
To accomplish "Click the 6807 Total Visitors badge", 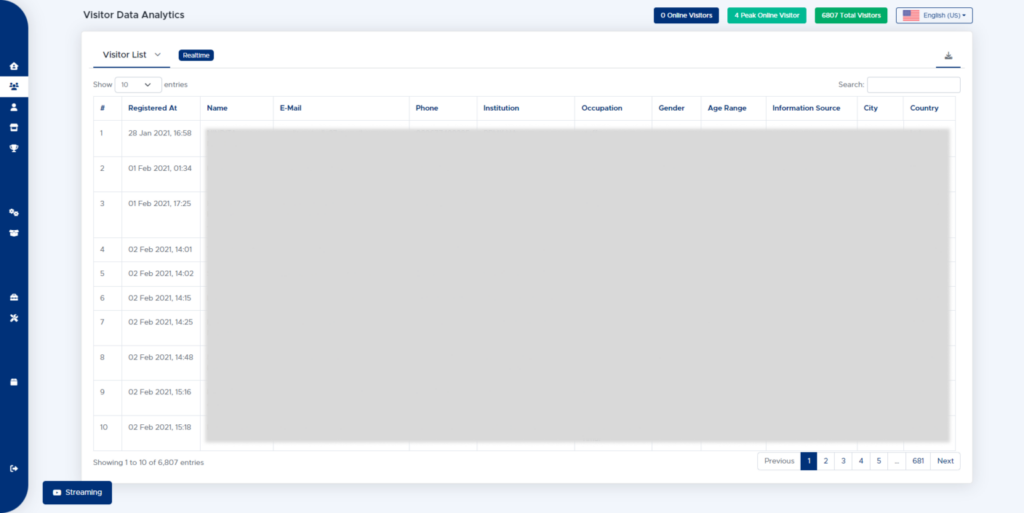I will 850,16.
